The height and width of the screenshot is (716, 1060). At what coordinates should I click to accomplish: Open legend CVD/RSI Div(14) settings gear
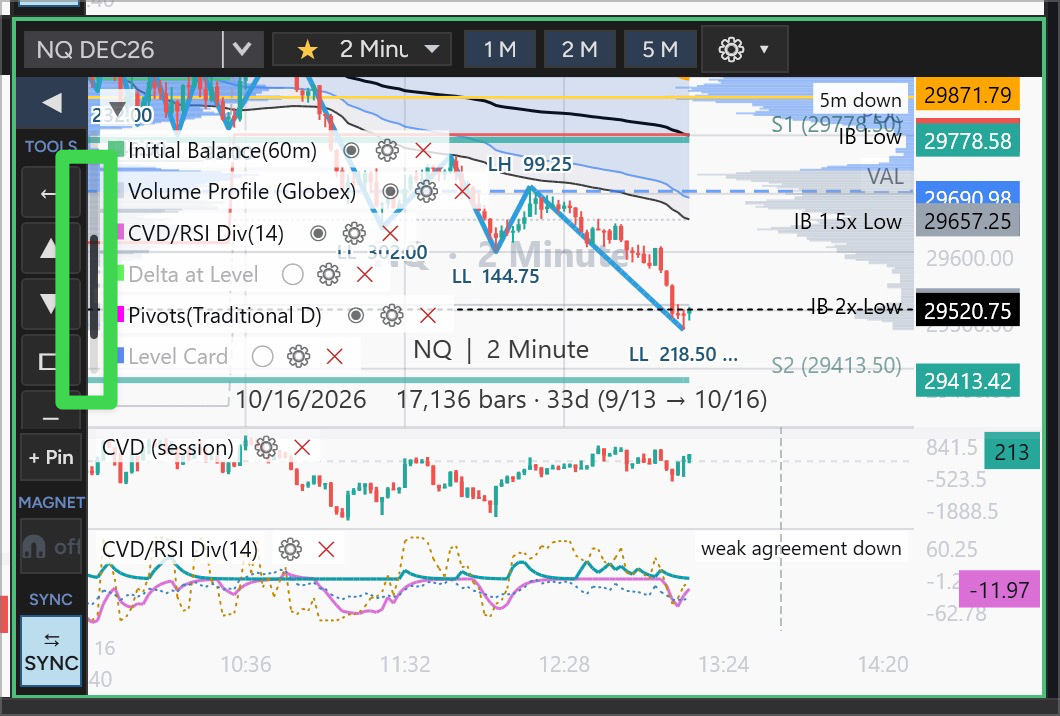[354, 233]
